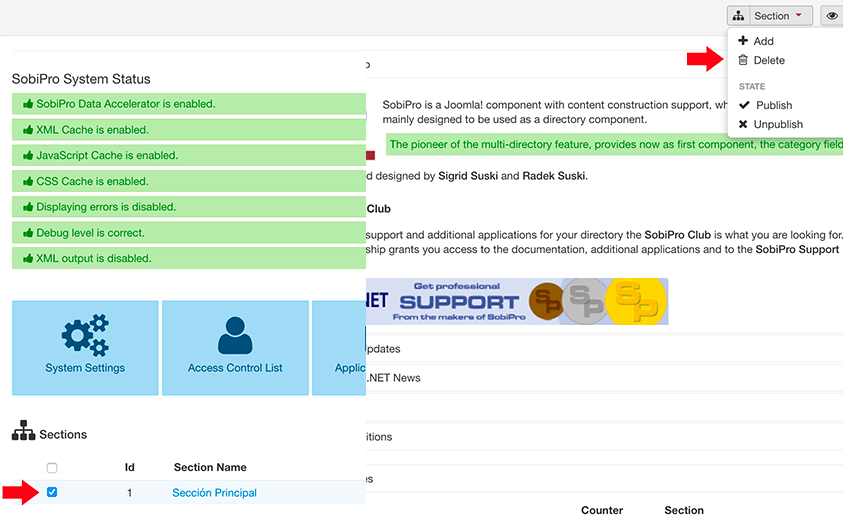Expand the .NET News accordion row
Screen dimensions: 843x517
604,378
